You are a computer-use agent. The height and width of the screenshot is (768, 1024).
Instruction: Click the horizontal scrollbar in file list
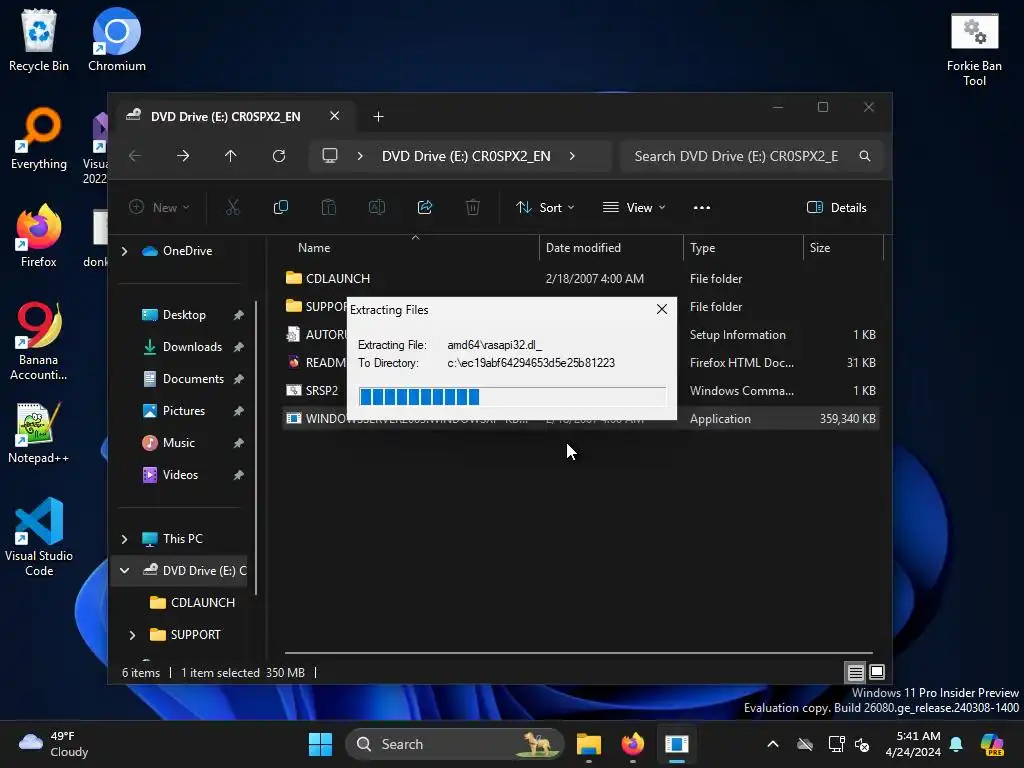coord(579,652)
